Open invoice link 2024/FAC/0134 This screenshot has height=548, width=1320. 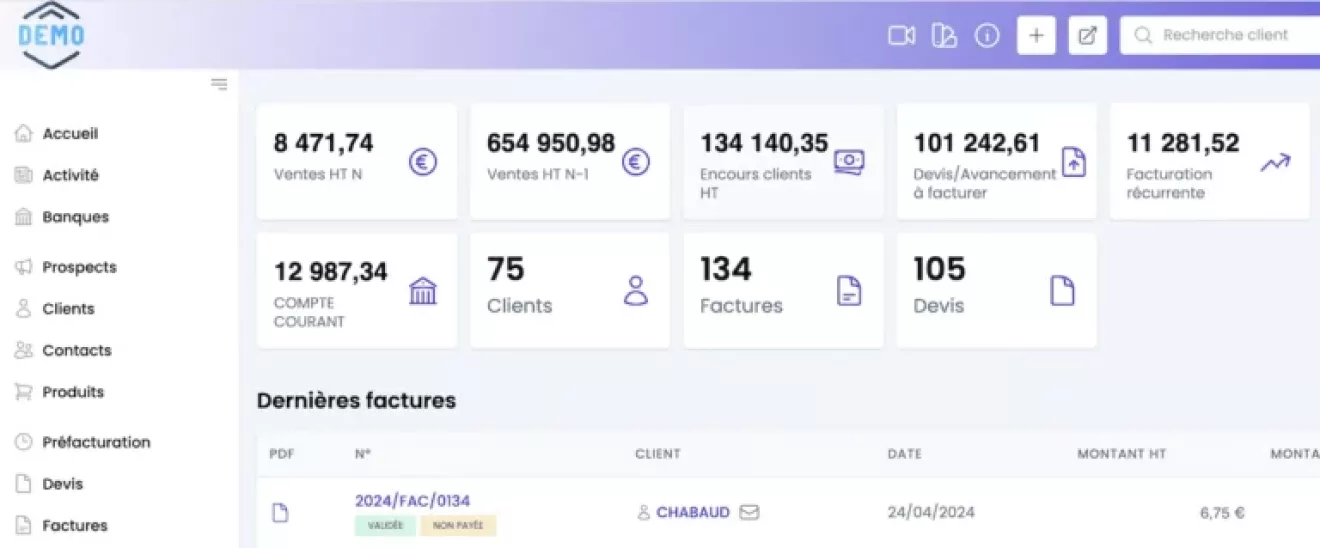[412, 501]
